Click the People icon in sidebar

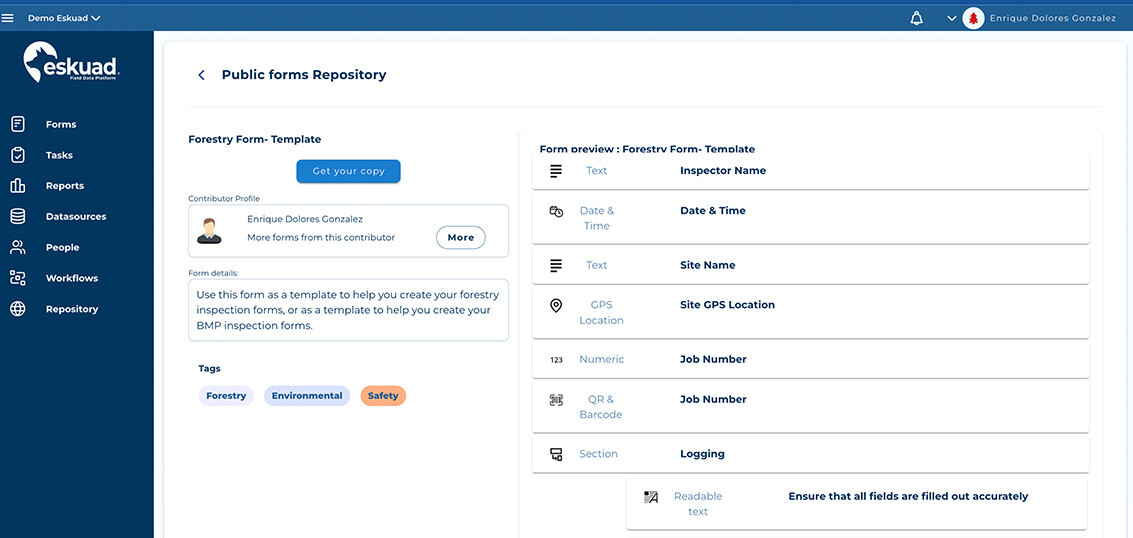coord(18,248)
